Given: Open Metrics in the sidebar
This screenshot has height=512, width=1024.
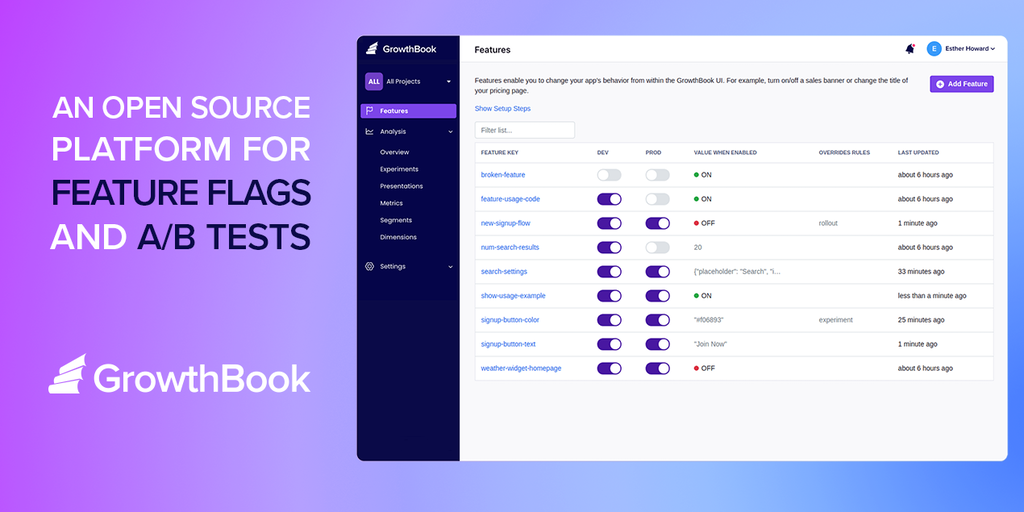Looking at the screenshot, I should (391, 203).
